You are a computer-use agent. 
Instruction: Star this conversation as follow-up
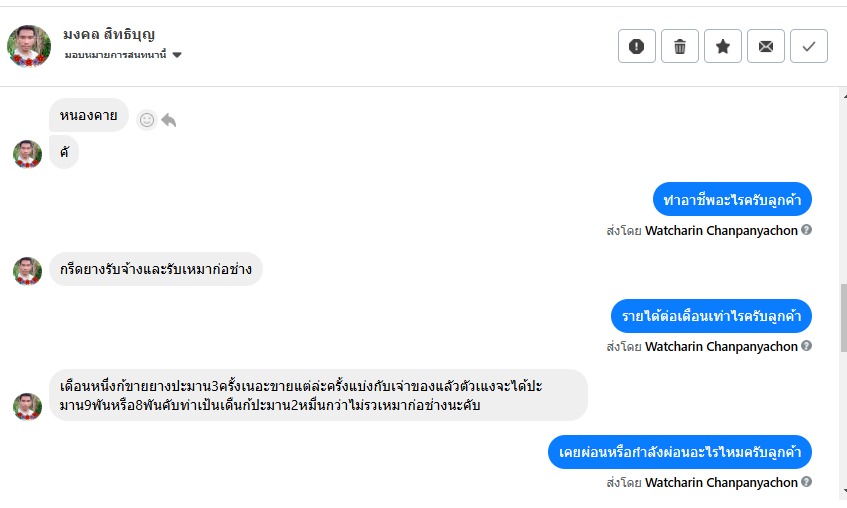[723, 46]
